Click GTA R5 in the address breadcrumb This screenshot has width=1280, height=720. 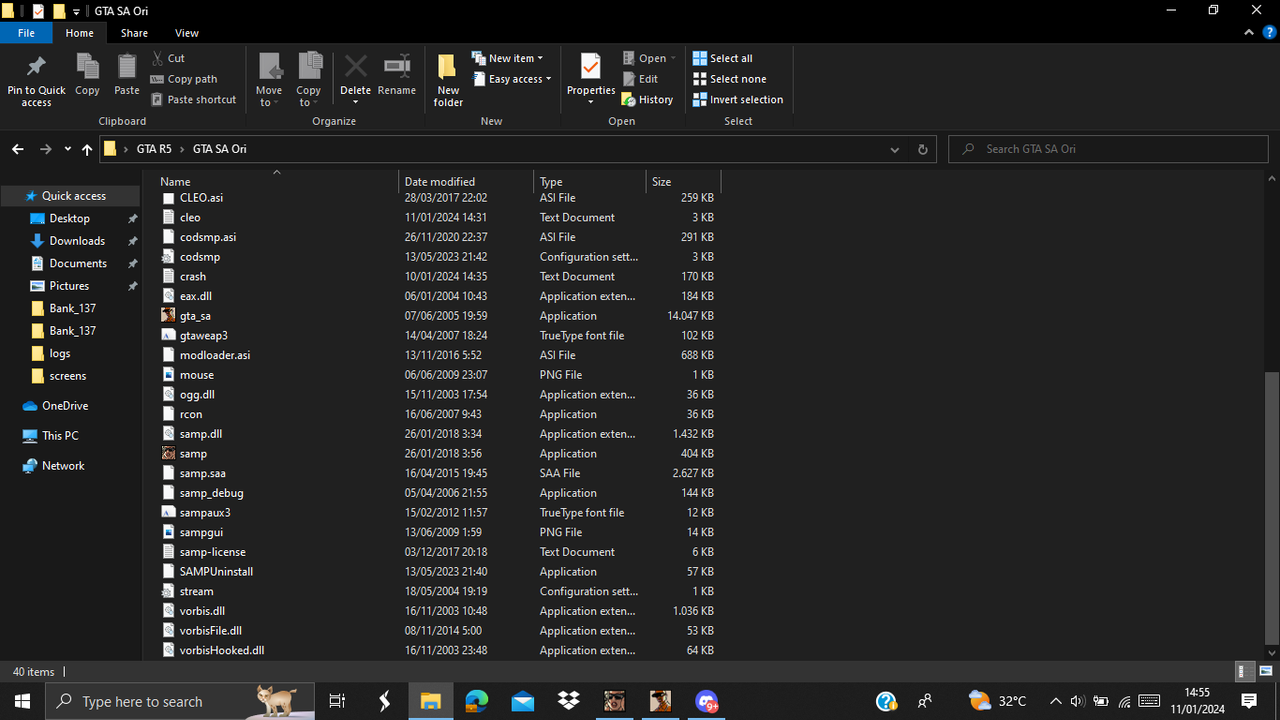tap(154, 149)
